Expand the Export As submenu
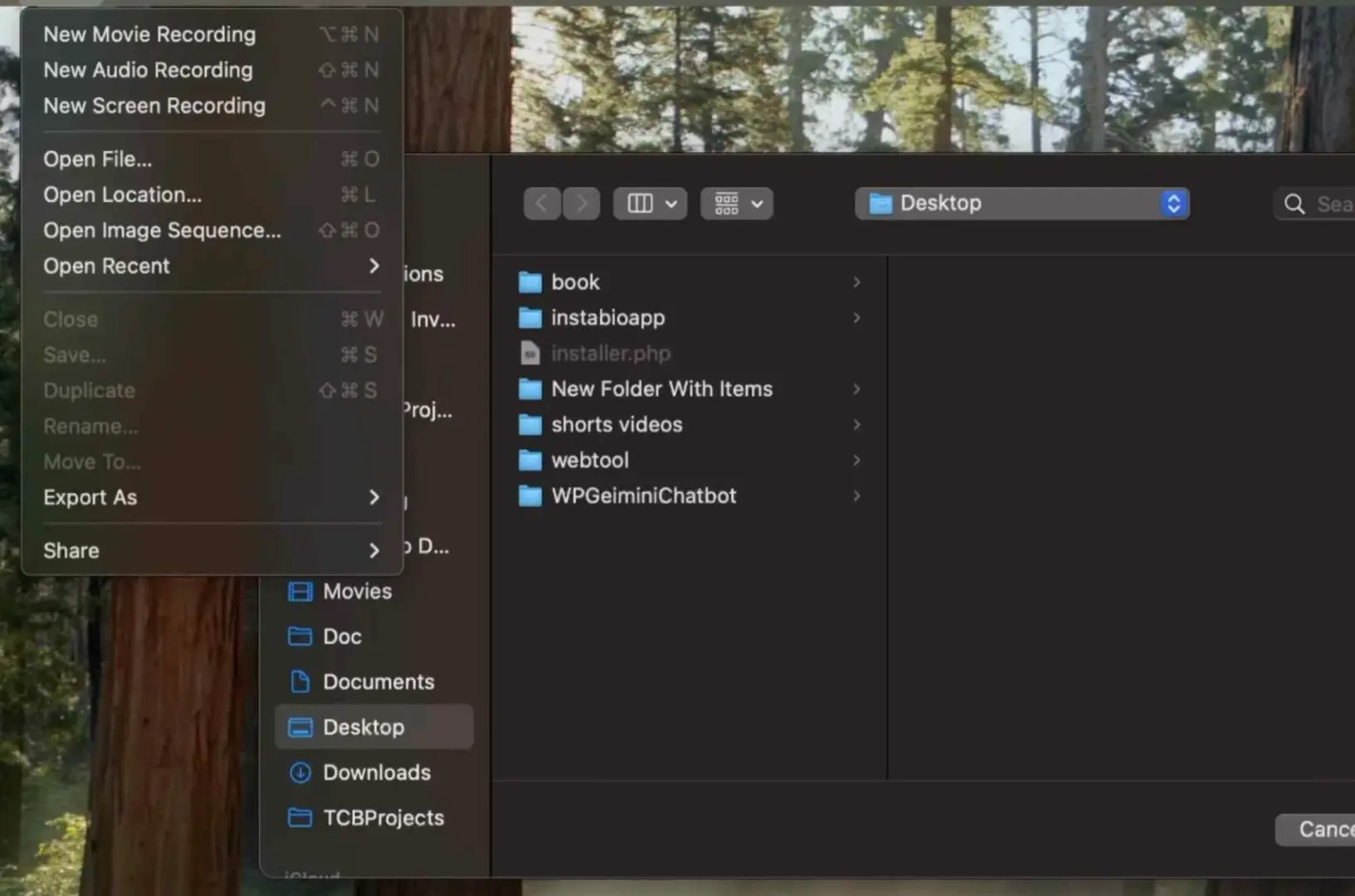 pos(212,497)
